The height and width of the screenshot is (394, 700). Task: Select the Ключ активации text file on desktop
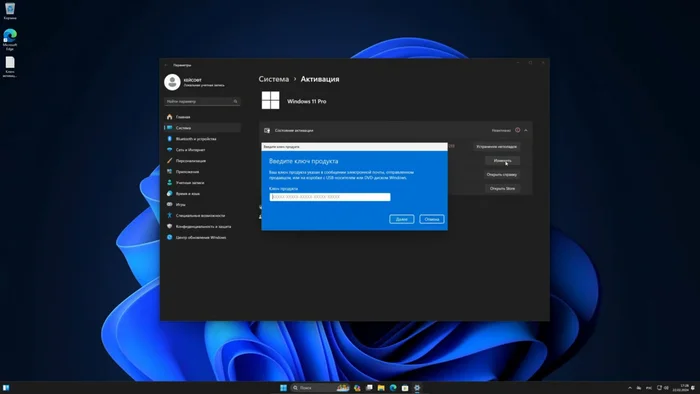10,67
